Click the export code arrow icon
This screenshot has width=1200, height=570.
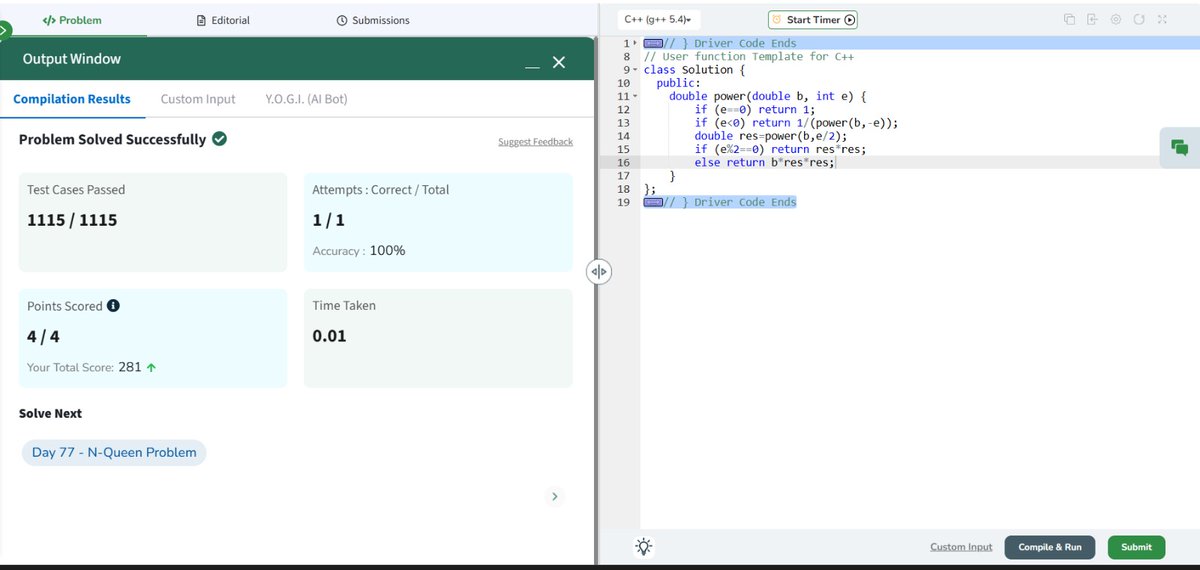click(1092, 19)
